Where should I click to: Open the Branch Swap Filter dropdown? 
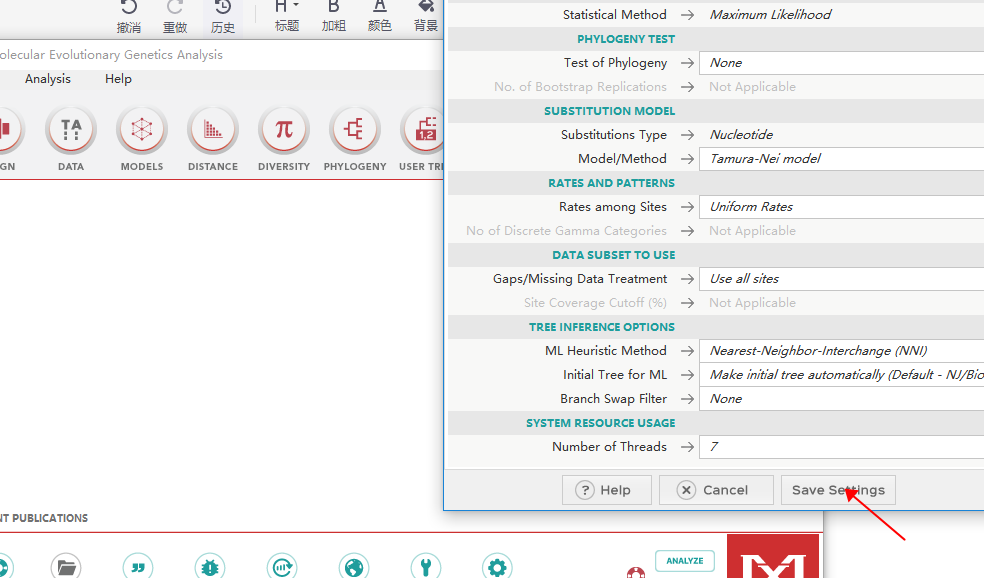click(x=841, y=399)
